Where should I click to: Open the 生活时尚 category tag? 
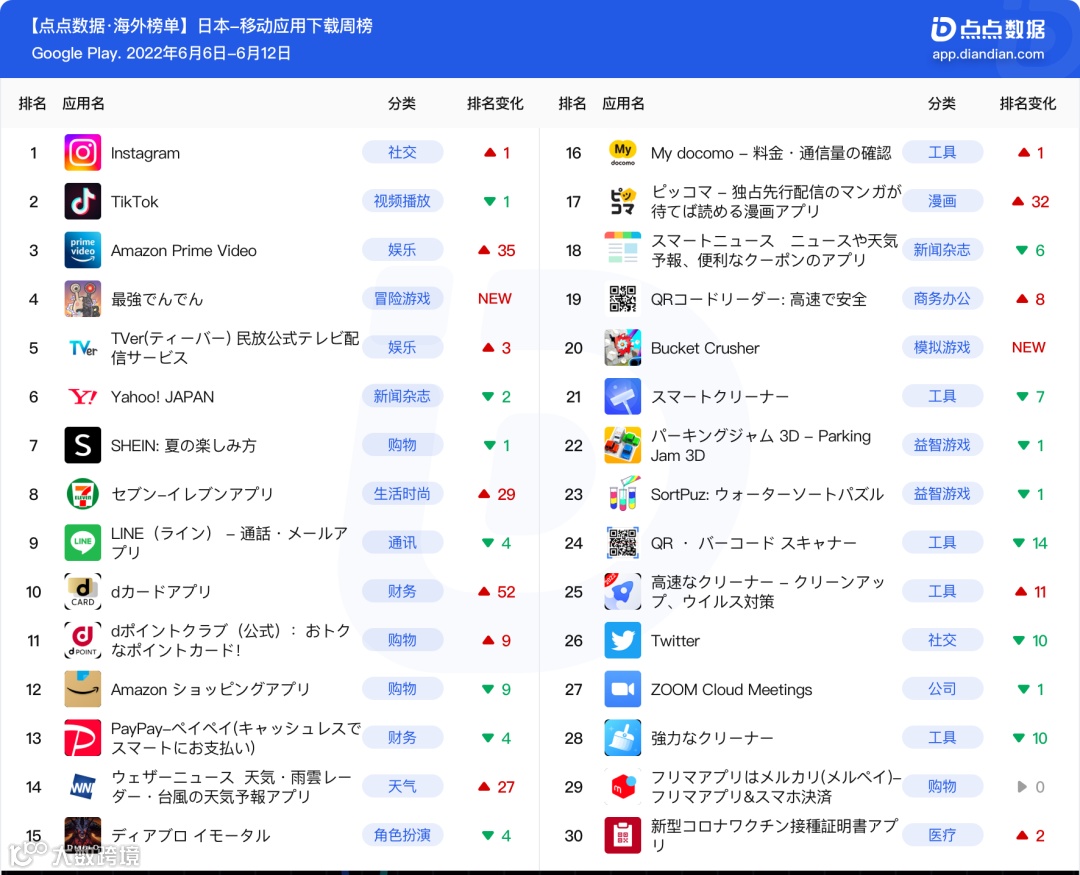[x=402, y=494]
